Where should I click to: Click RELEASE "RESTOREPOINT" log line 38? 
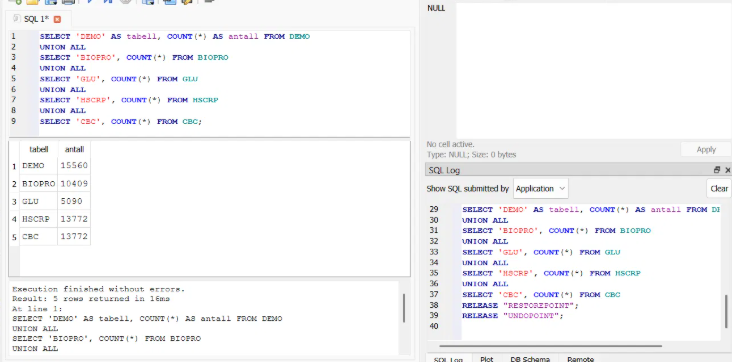tap(520, 305)
